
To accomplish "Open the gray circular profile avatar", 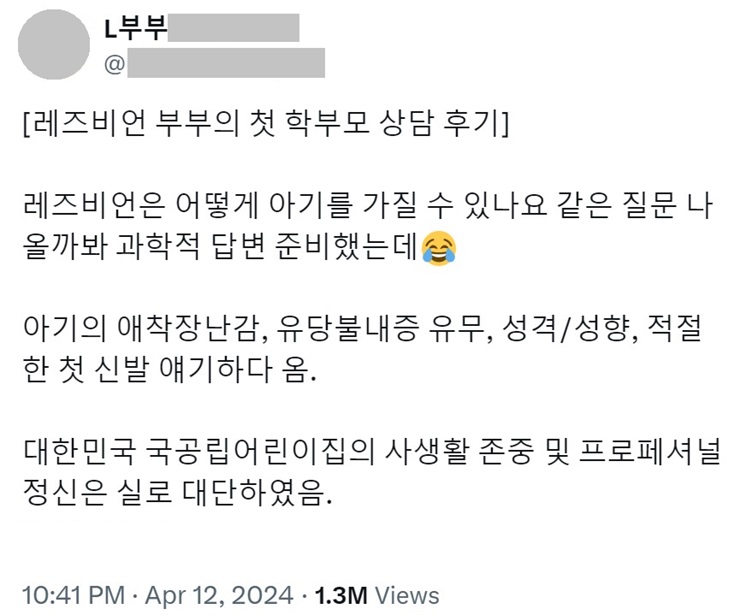I will tap(54, 45).
